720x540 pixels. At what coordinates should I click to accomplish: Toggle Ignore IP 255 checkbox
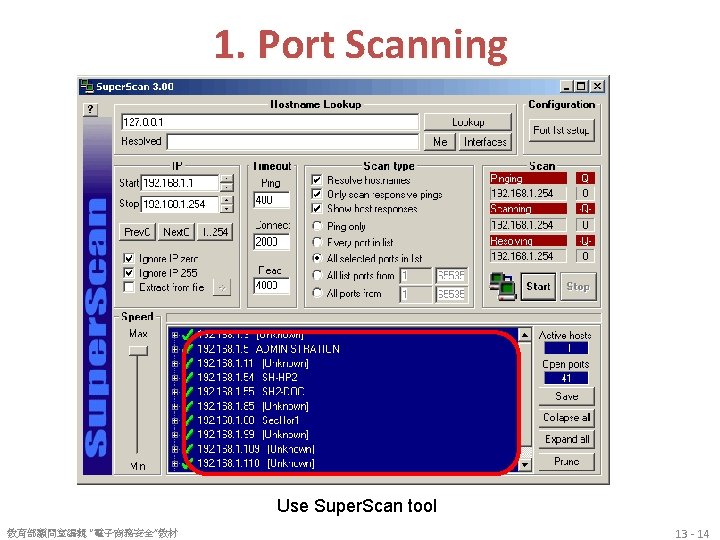coord(129,273)
